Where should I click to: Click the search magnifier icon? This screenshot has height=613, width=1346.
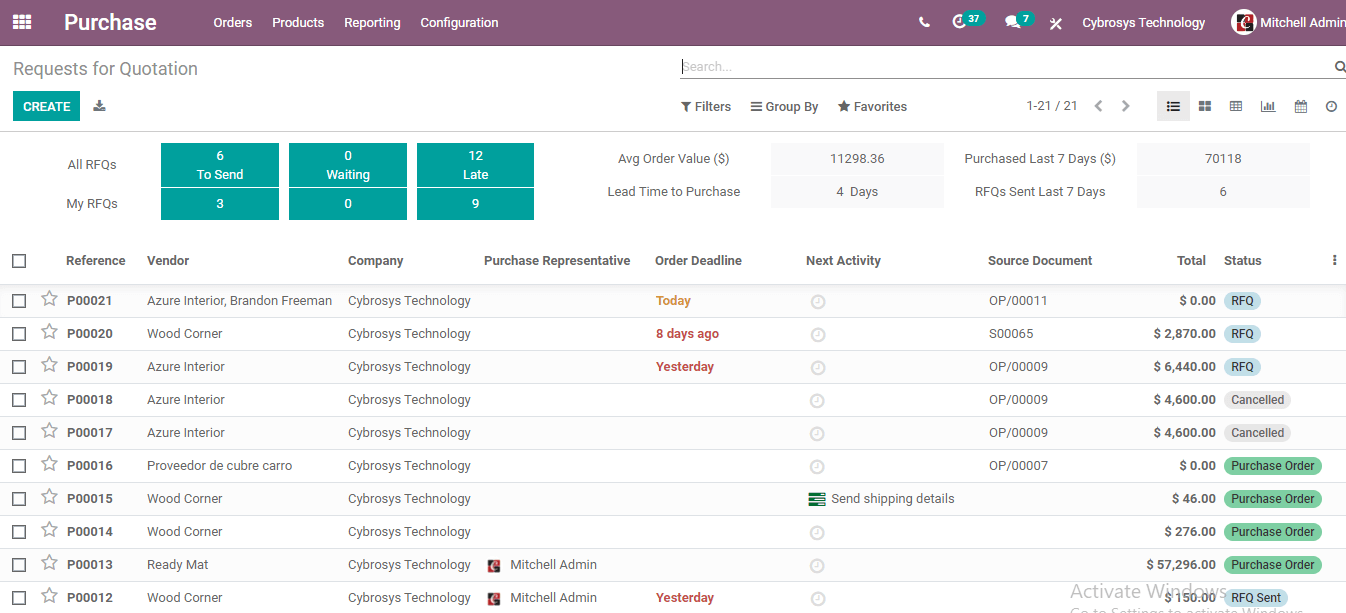[1339, 67]
